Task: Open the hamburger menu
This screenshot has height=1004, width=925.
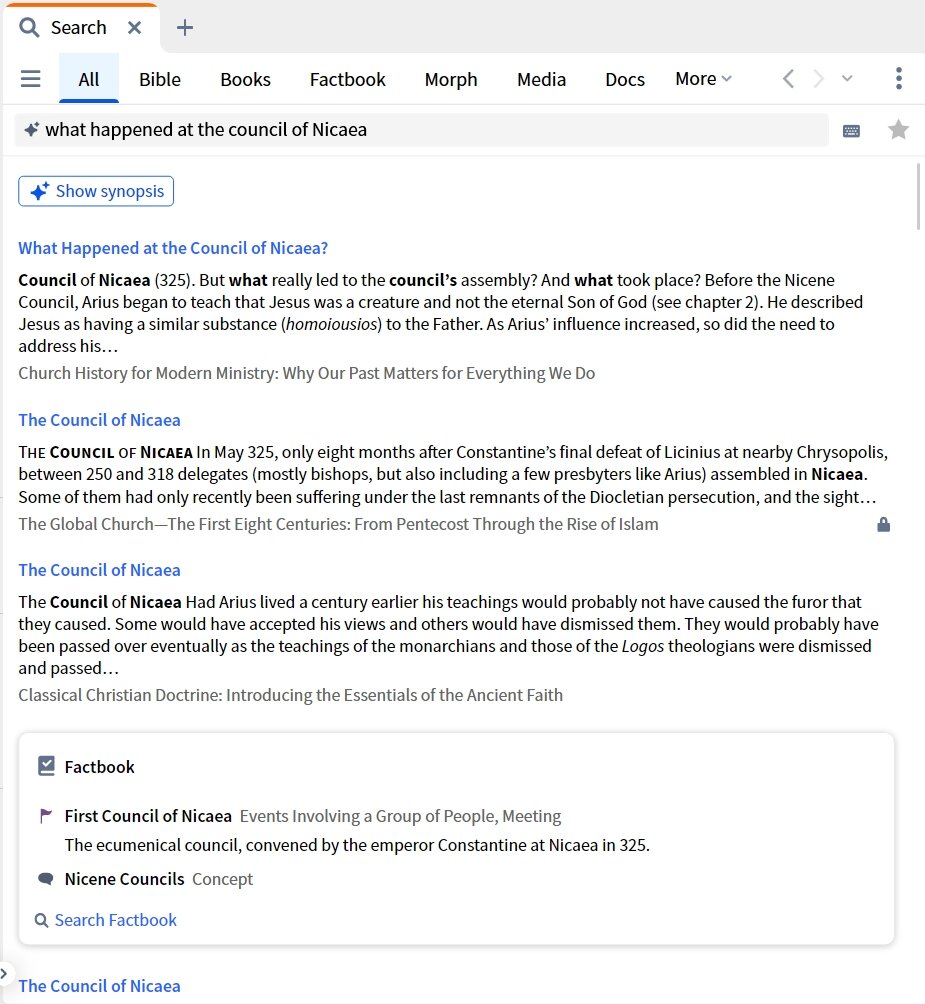Action: coord(30,79)
